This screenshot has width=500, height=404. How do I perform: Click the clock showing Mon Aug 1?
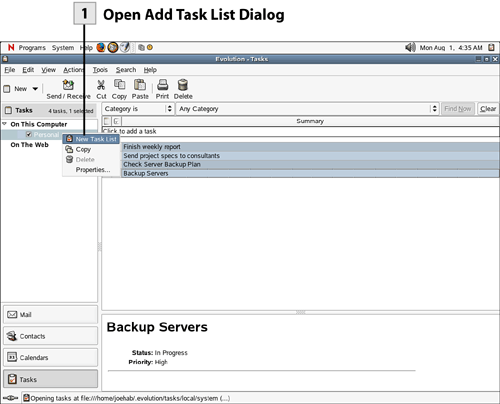[451, 48]
